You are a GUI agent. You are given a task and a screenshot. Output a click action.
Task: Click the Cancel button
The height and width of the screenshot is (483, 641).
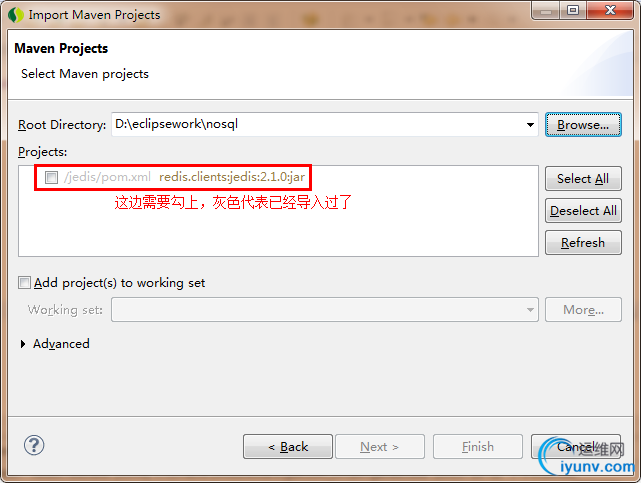pyautogui.click(x=576, y=447)
